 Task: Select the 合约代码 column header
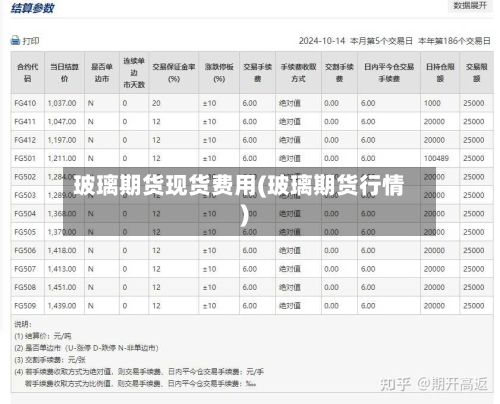[x=28, y=73]
